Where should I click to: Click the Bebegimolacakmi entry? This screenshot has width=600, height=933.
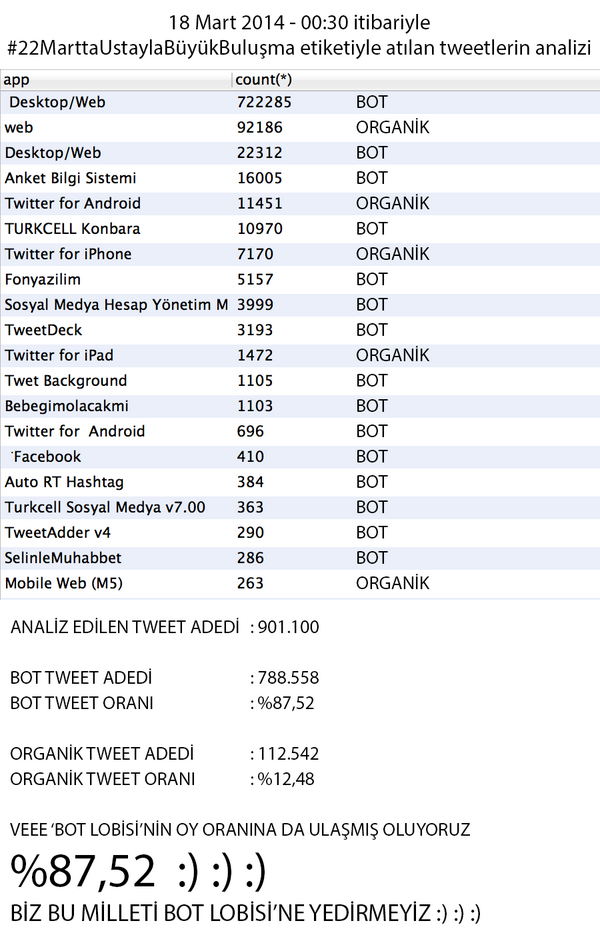(67, 406)
